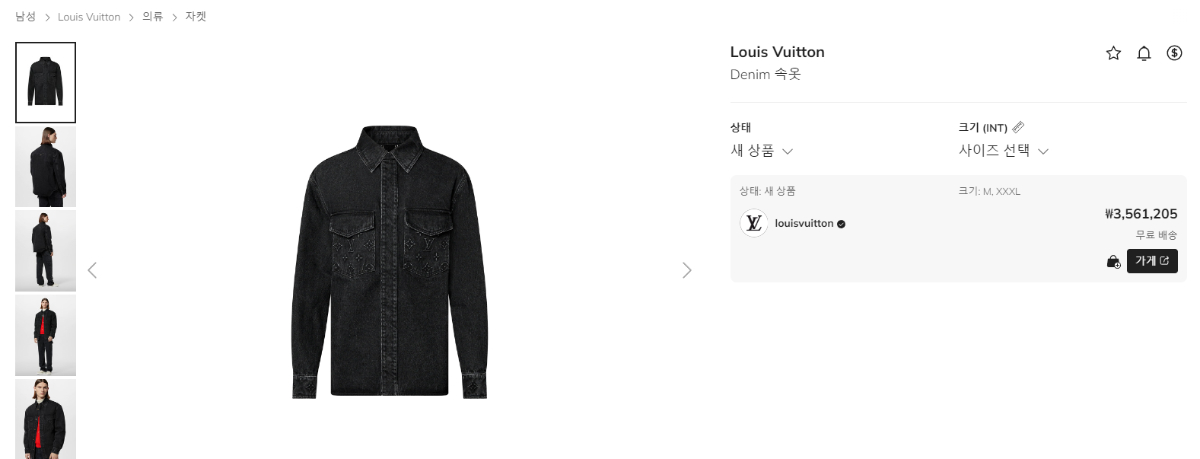
Task: Open the 새 상품 condition dropdown
Action: click(761, 151)
